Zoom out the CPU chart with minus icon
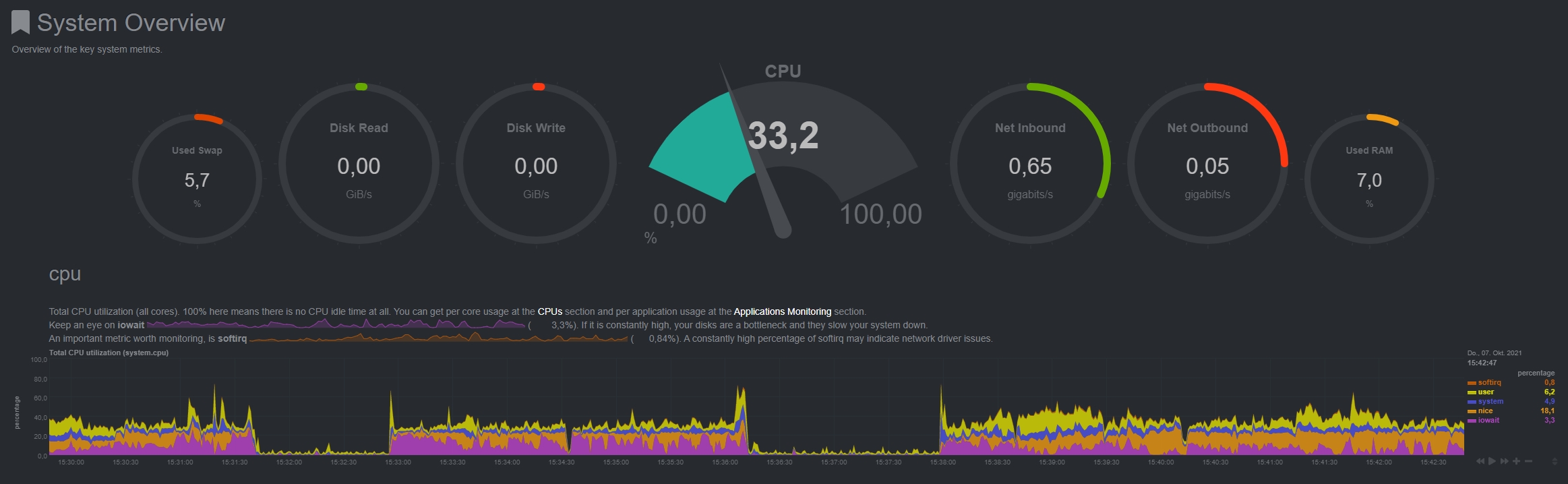 coord(1528,461)
